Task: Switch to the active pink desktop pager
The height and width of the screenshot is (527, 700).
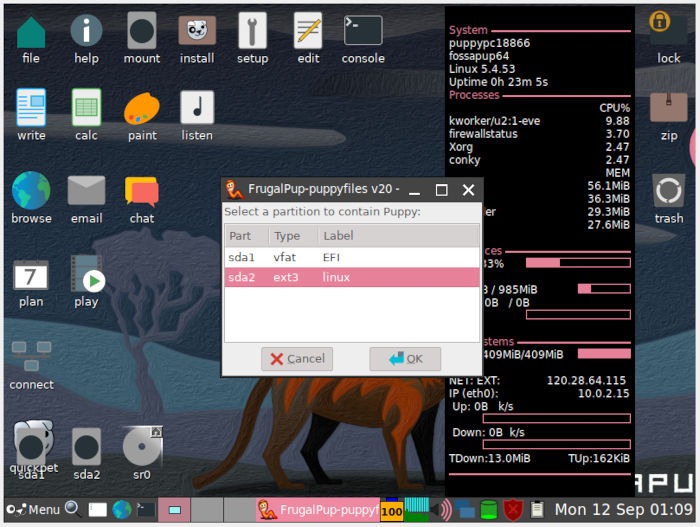Action: coord(174,510)
